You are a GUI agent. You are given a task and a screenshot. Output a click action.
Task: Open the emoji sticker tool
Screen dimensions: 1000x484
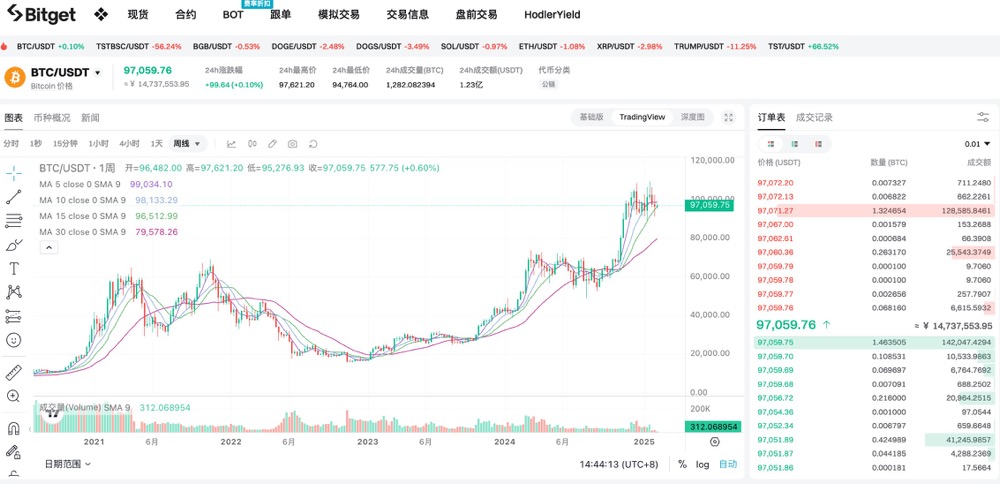pyautogui.click(x=14, y=340)
